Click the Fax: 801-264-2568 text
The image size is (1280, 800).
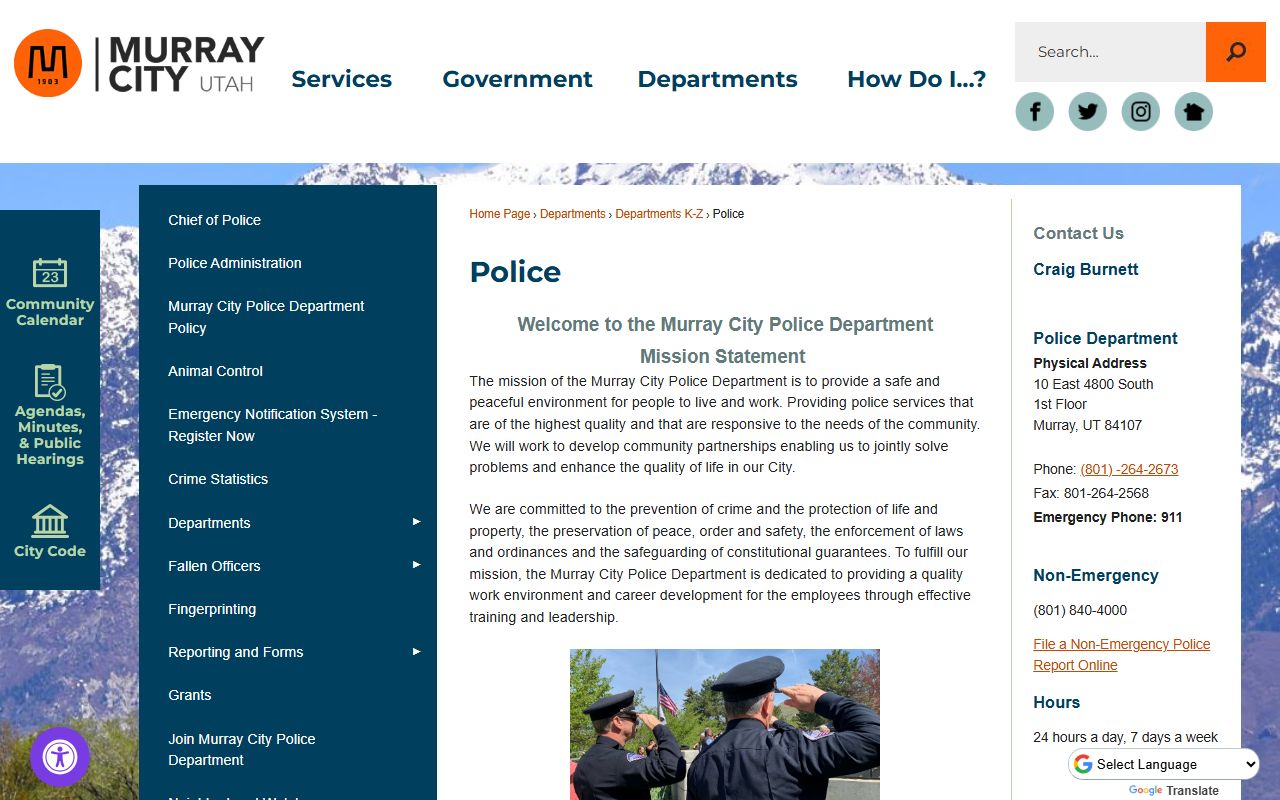pyautogui.click(x=1091, y=493)
